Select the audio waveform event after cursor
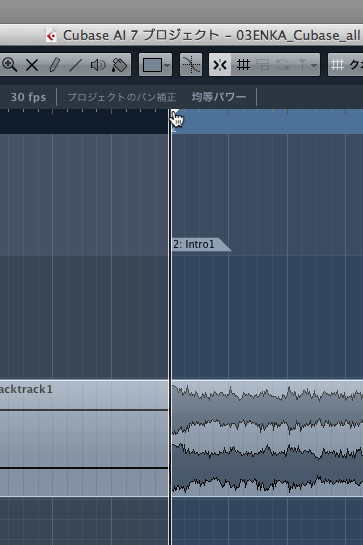363x545 pixels. click(x=267, y=438)
